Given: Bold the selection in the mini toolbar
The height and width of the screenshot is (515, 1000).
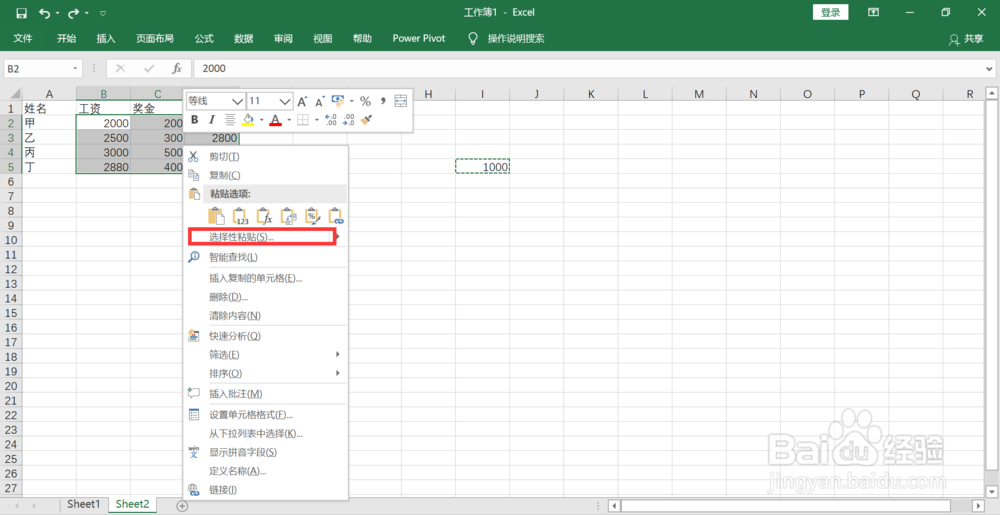Looking at the screenshot, I should point(195,119).
